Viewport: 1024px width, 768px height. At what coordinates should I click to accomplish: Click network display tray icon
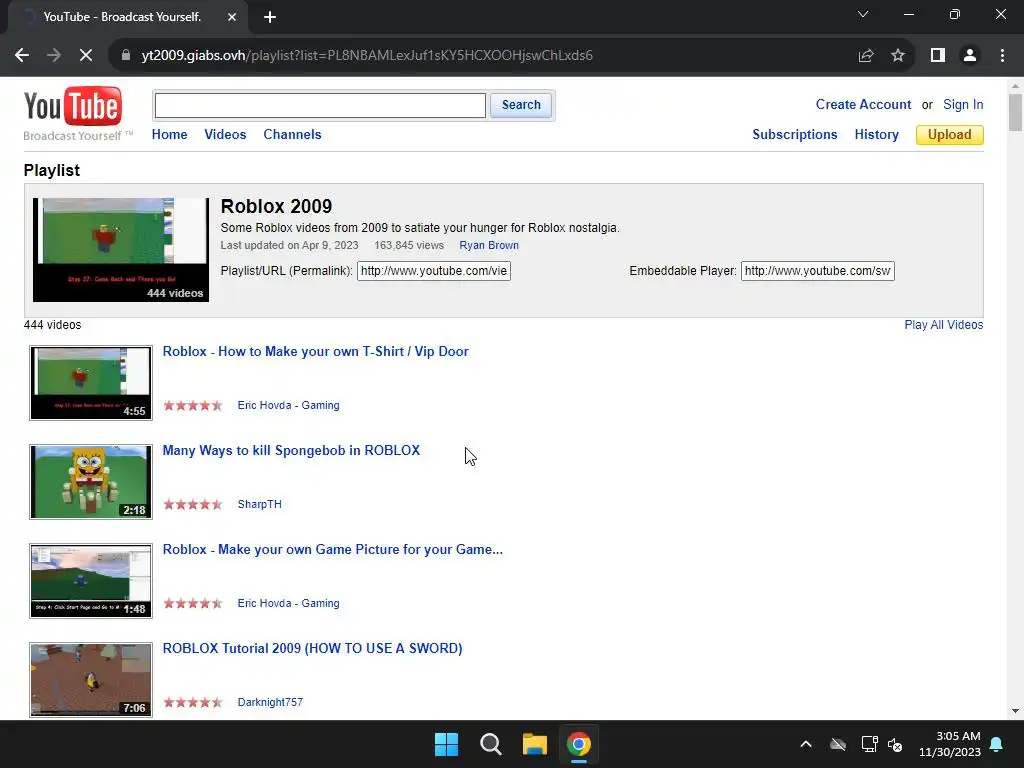[869, 744]
